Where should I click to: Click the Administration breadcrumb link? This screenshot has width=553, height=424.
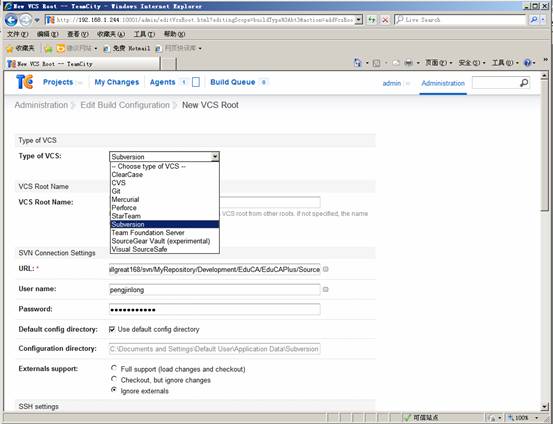pyautogui.click(x=41, y=105)
